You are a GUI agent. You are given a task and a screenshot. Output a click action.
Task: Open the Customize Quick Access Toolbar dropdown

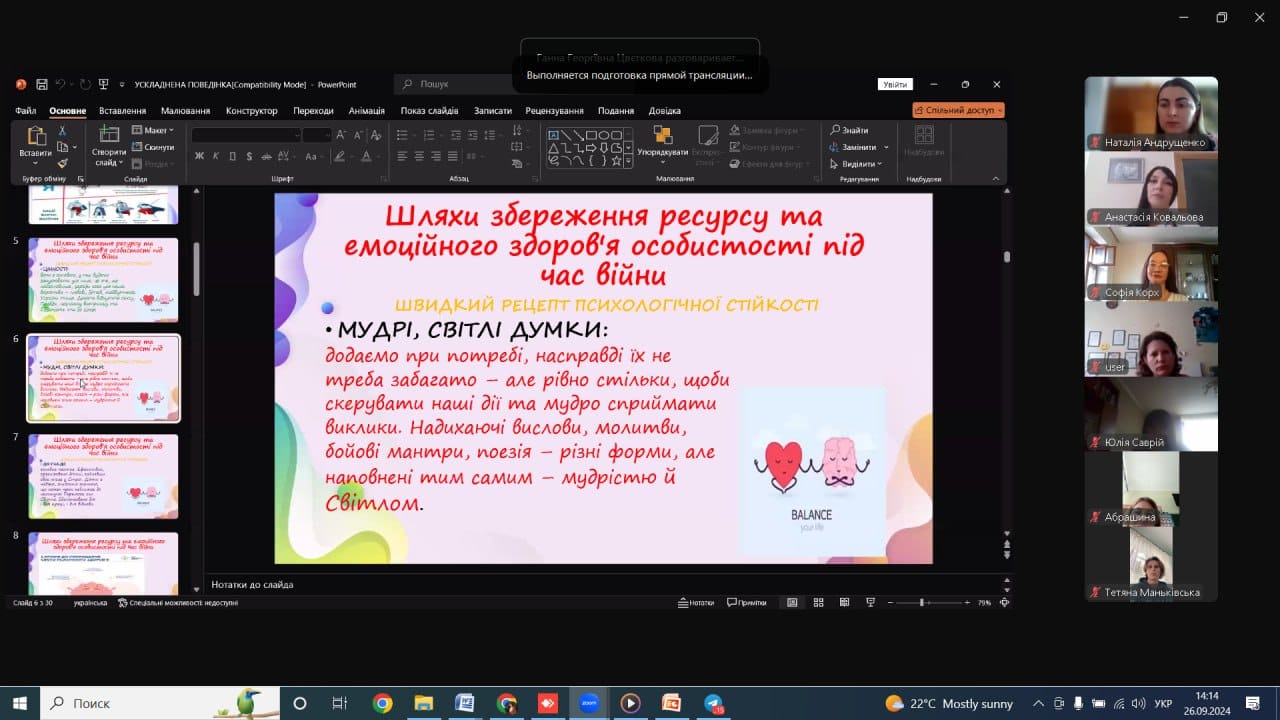tap(122, 84)
